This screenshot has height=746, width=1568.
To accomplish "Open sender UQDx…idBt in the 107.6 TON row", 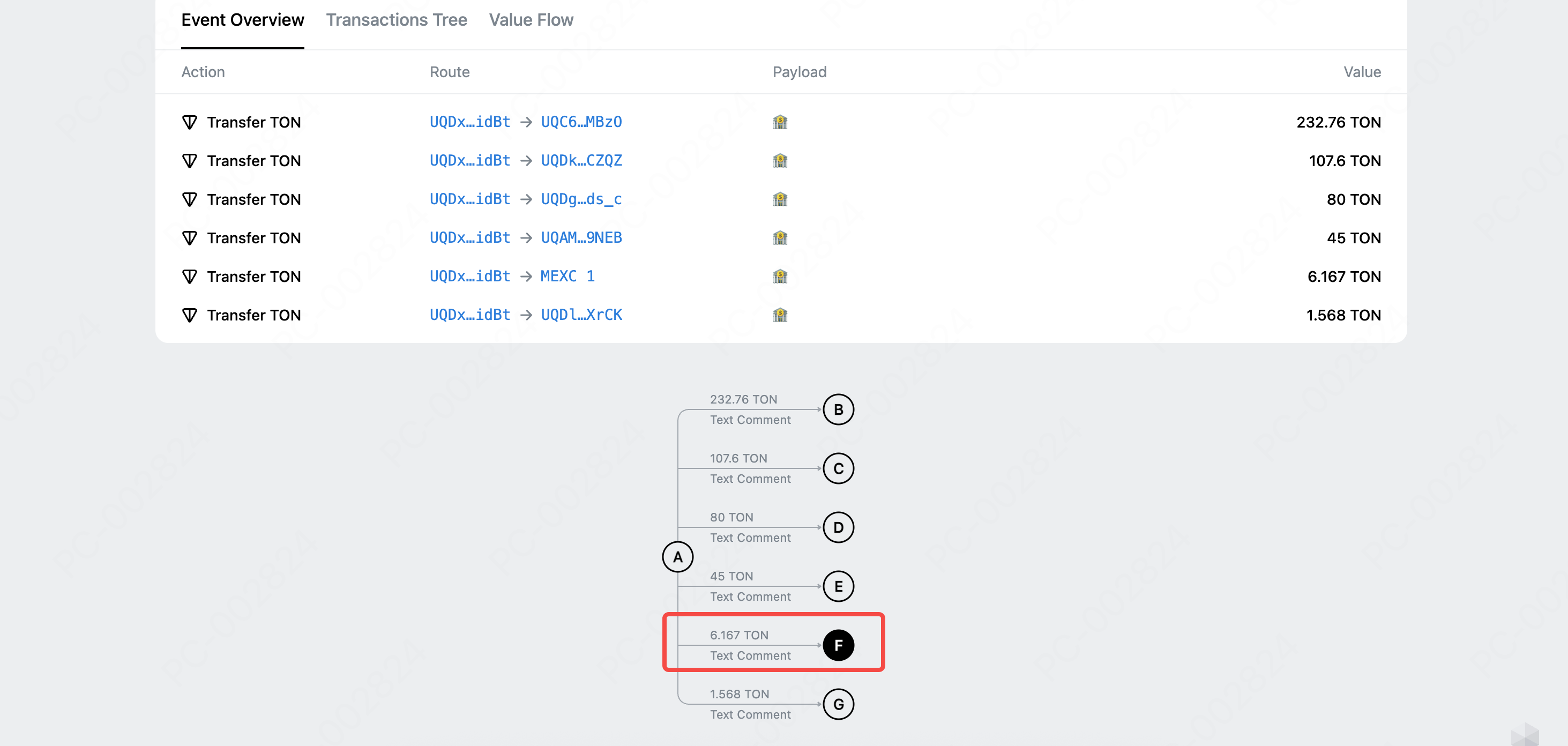I will click(470, 160).
